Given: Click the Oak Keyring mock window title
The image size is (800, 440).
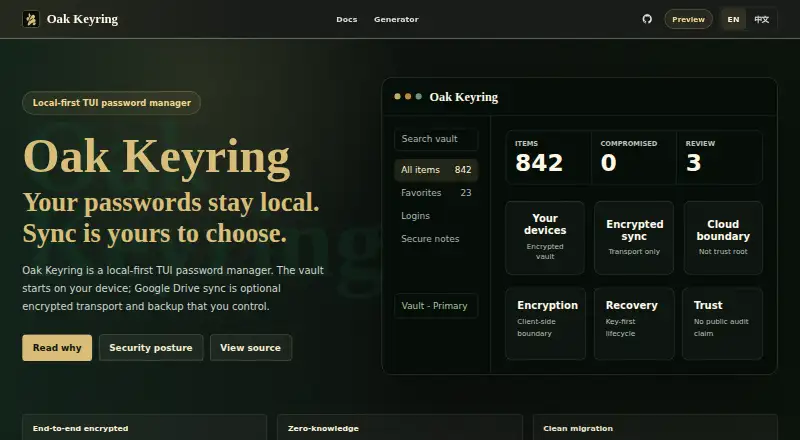Looking at the screenshot, I should tap(464, 97).
